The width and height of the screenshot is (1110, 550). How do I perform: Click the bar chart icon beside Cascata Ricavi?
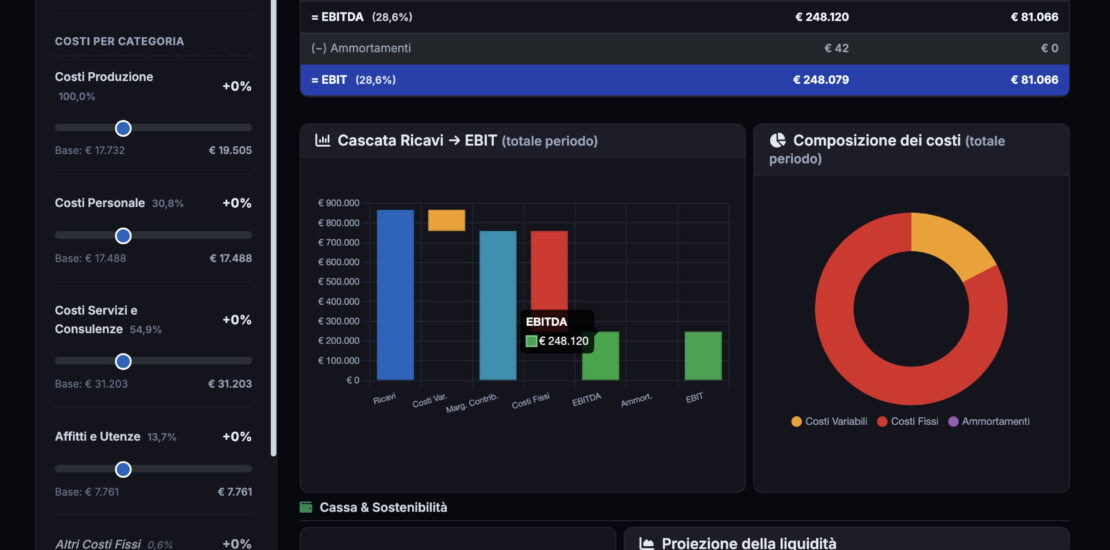(x=323, y=140)
